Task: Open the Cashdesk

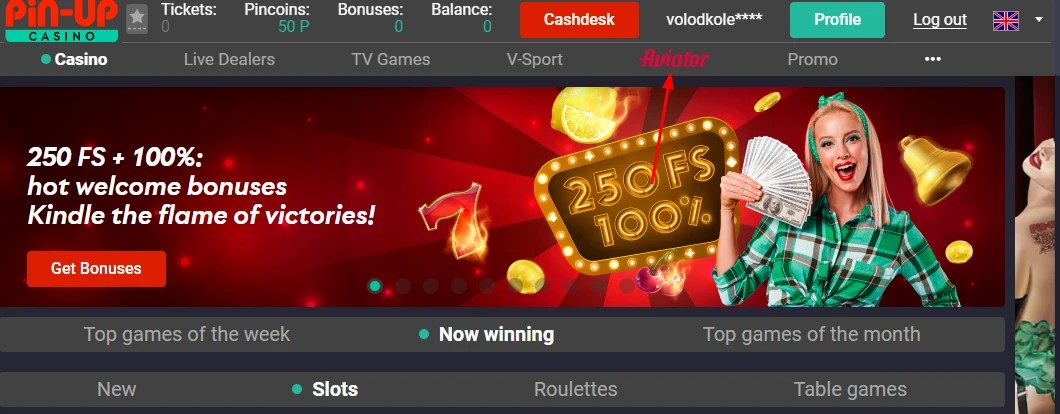Action: click(579, 20)
